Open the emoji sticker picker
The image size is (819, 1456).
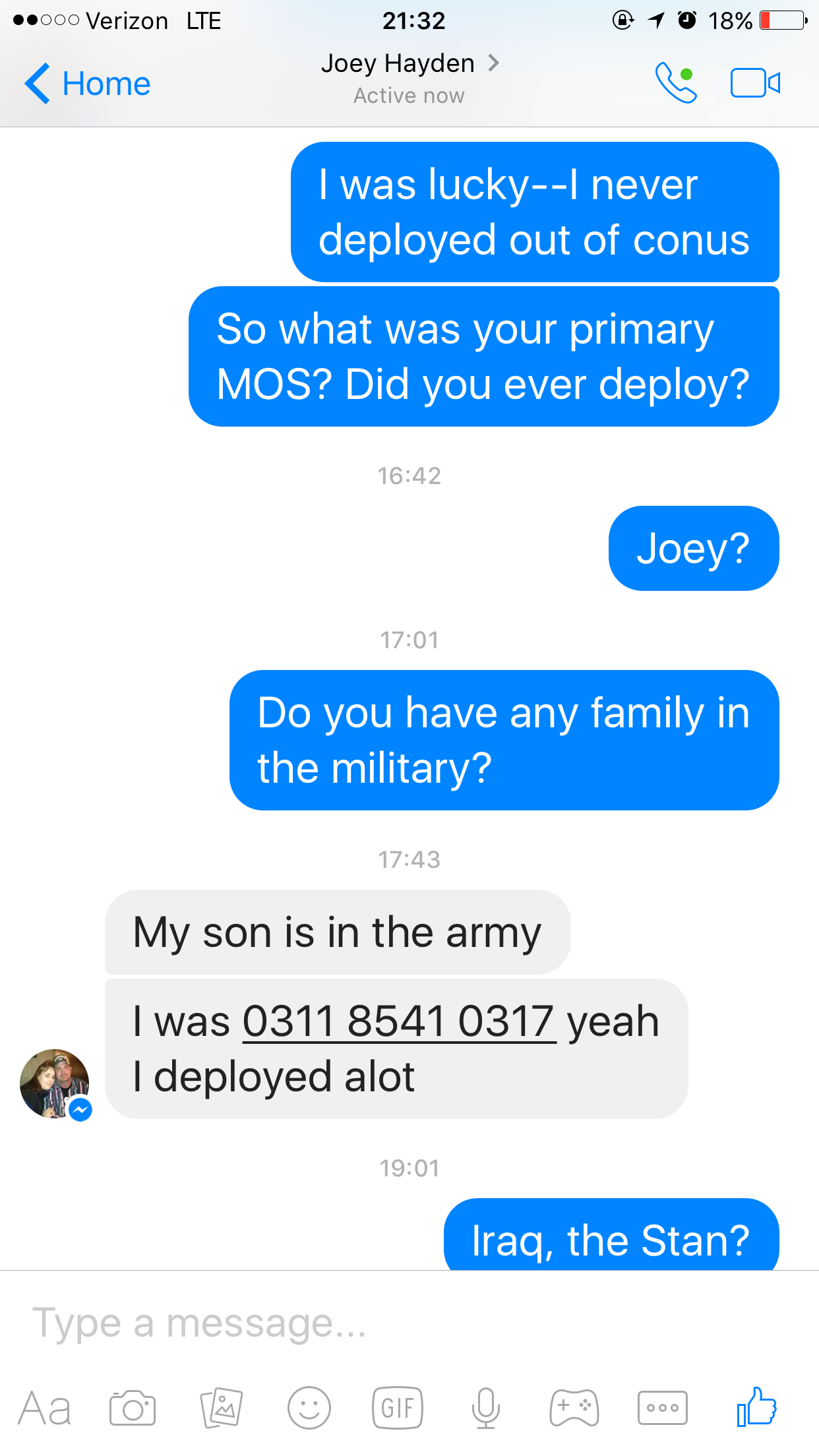point(309,1409)
